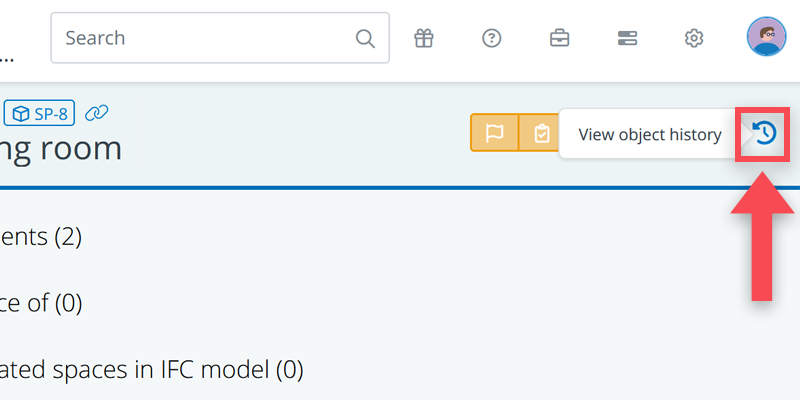This screenshot has height=400, width=800.
Task: Click the chain link icon beside SP-8
Action: [x=96, y=114]
